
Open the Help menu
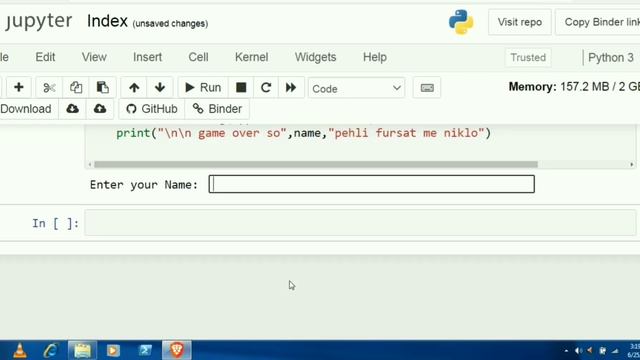point(375,57)
